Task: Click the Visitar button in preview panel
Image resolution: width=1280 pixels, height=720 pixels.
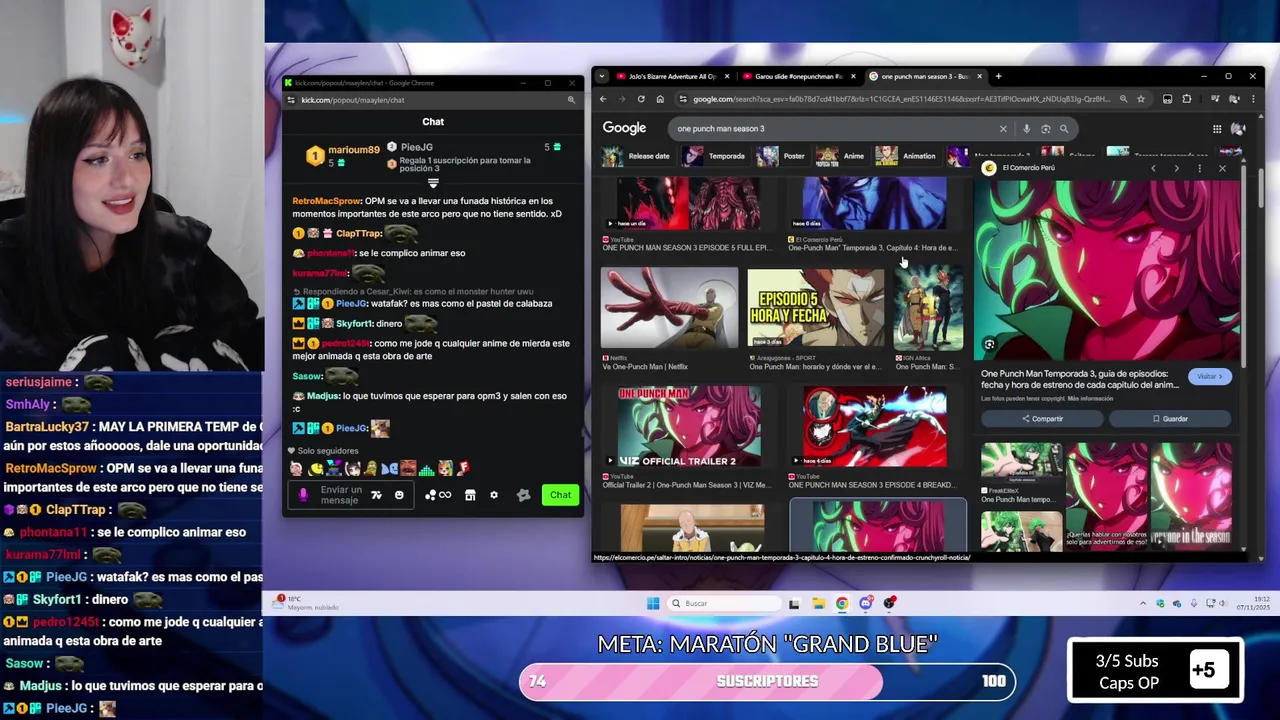Action: (x=1210, y=377)
